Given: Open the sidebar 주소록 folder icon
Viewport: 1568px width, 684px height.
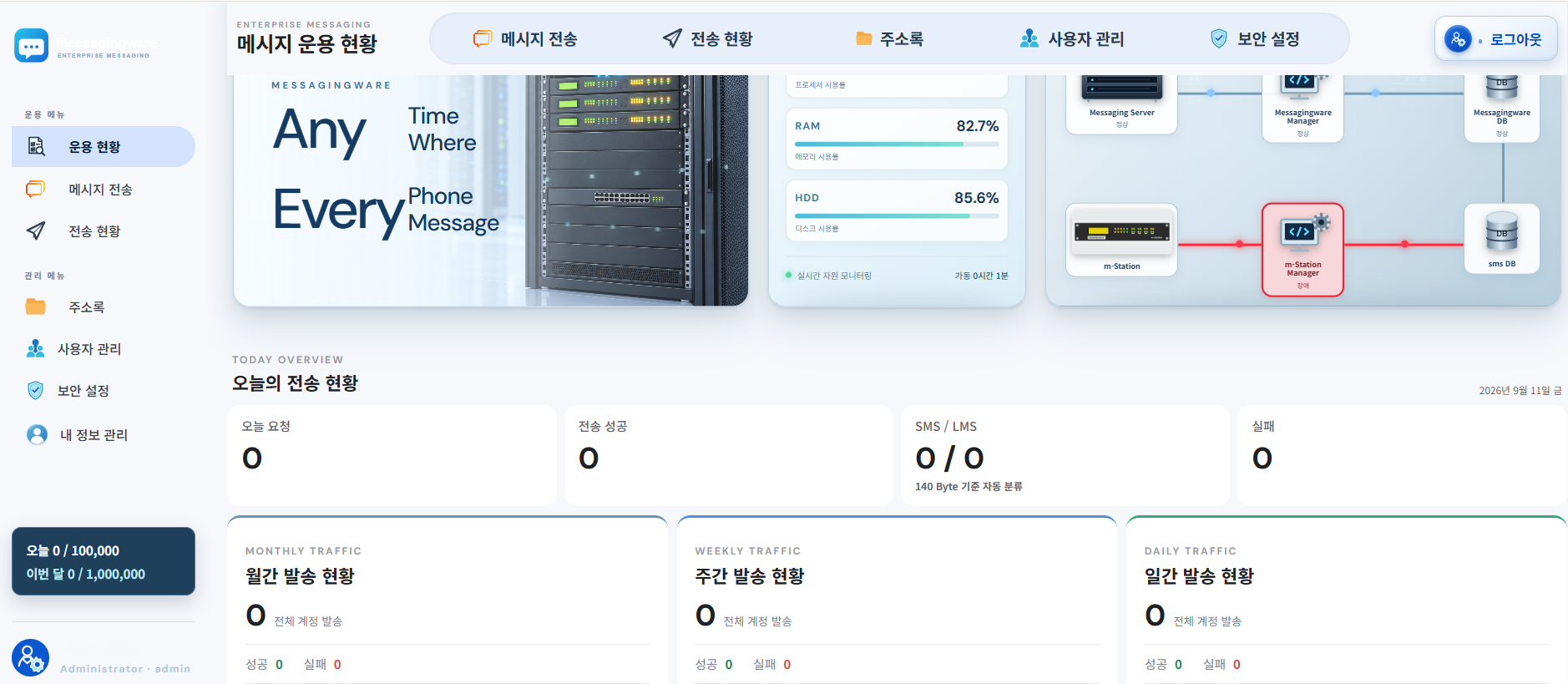Looking at the screenshot, I should 36,307.
